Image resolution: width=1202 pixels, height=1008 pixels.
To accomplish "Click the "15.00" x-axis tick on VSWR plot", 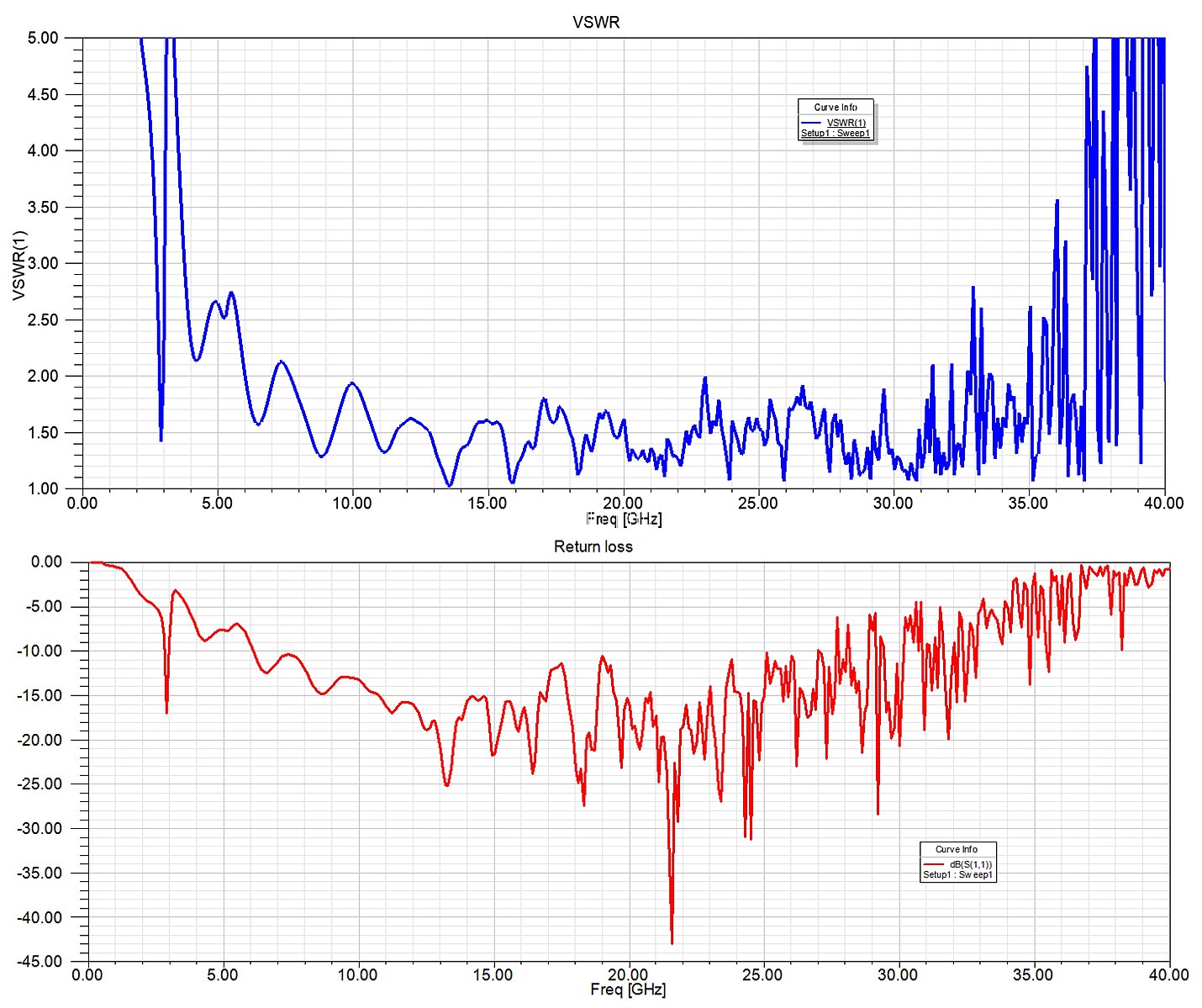I will (x=488, y=504).
